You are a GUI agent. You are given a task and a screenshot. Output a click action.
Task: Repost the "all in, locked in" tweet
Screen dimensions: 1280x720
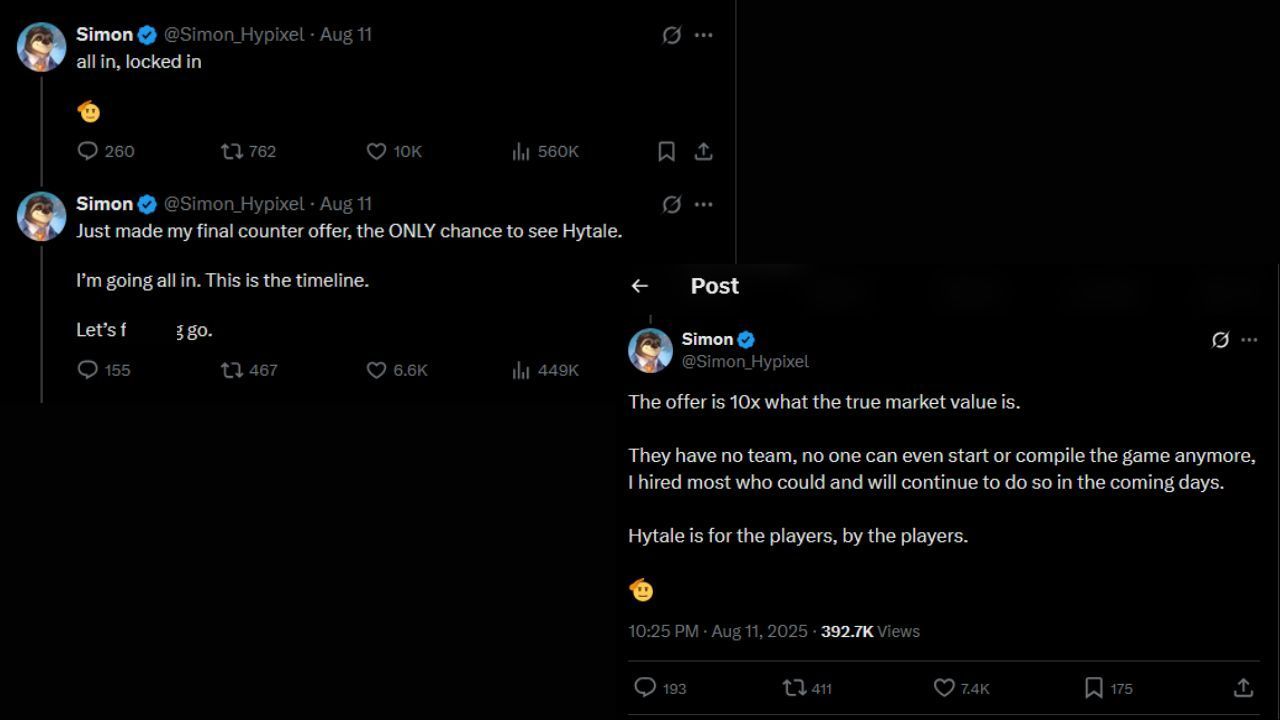coord(232,151)
